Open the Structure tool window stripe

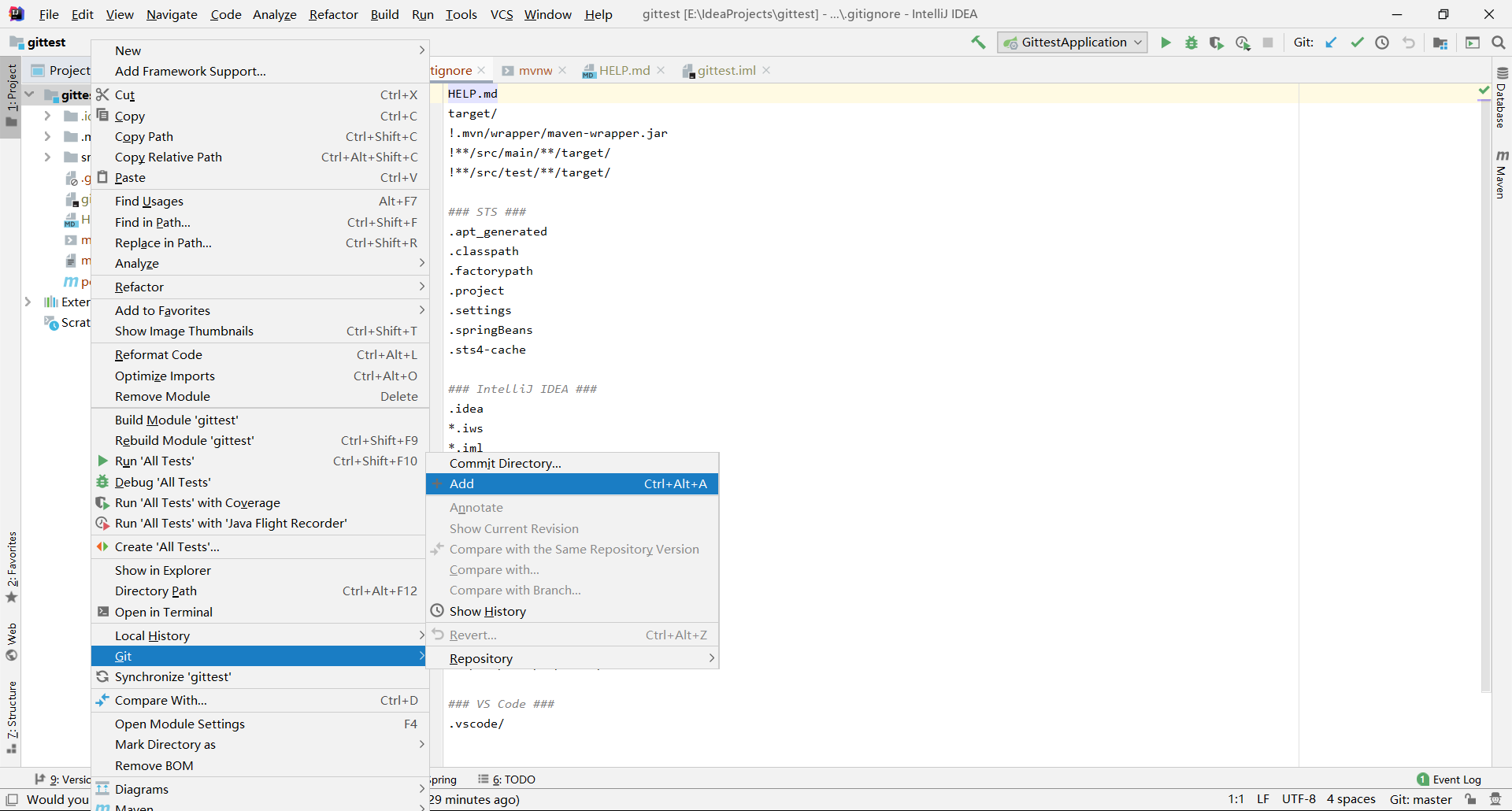[12, 717]
